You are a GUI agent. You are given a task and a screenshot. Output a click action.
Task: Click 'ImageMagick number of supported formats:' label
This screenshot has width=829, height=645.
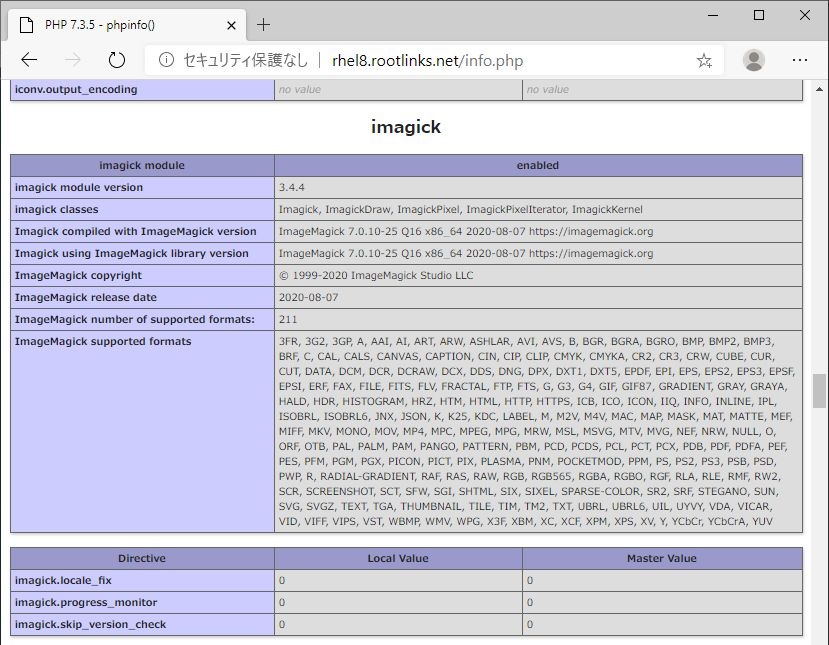pos(135,319)
